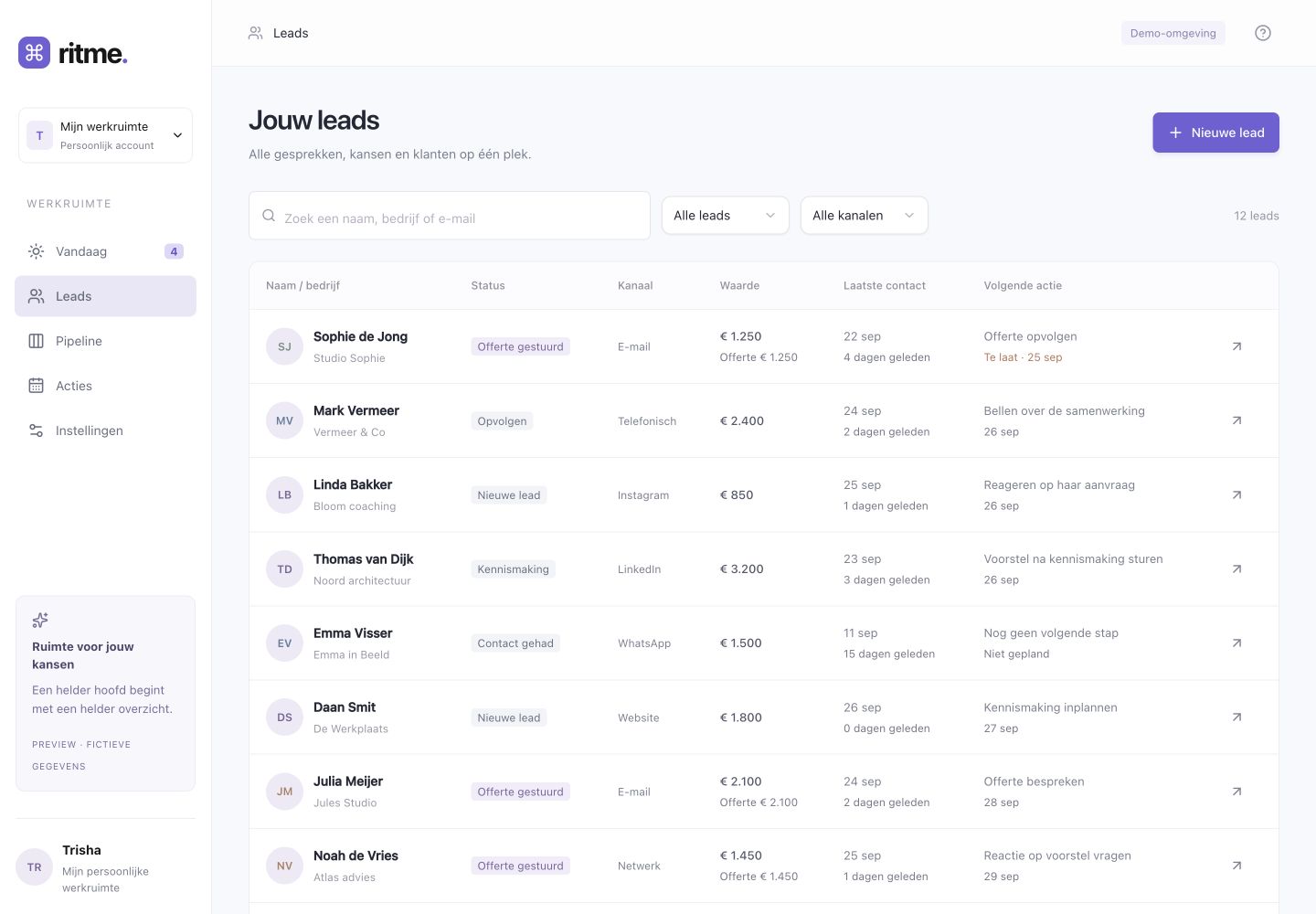Open Acties in the sidebar
1316x914 pixels.
pos(105,386)
